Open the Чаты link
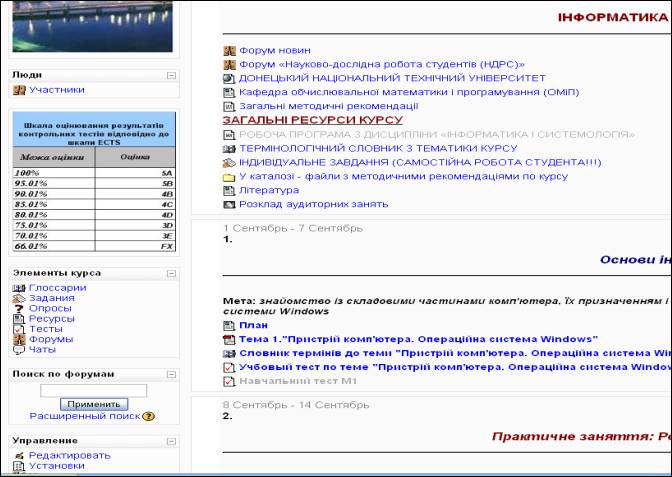The image size is (672, 477). (x=42, y=350)
